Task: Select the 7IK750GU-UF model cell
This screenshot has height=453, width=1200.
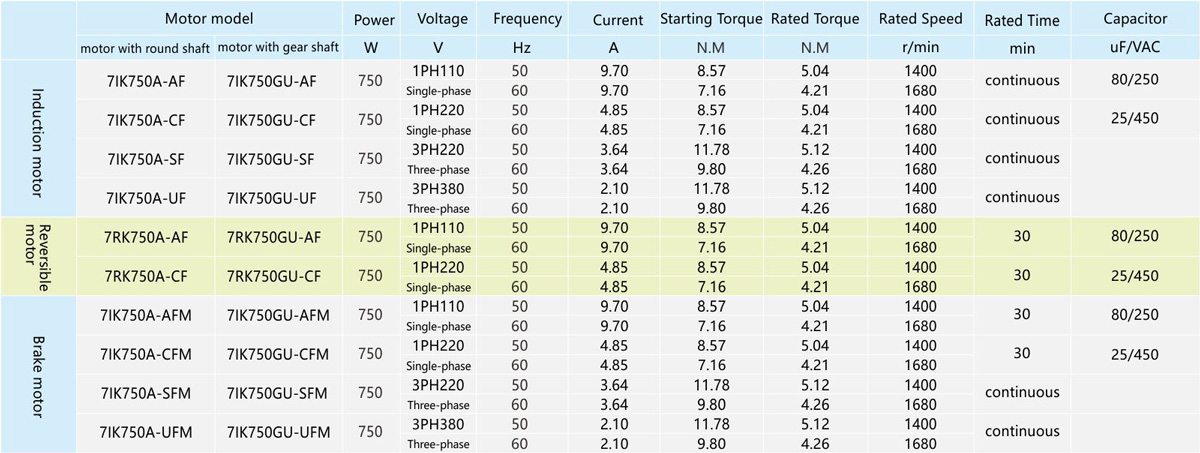Action: [x=272, y=197]
